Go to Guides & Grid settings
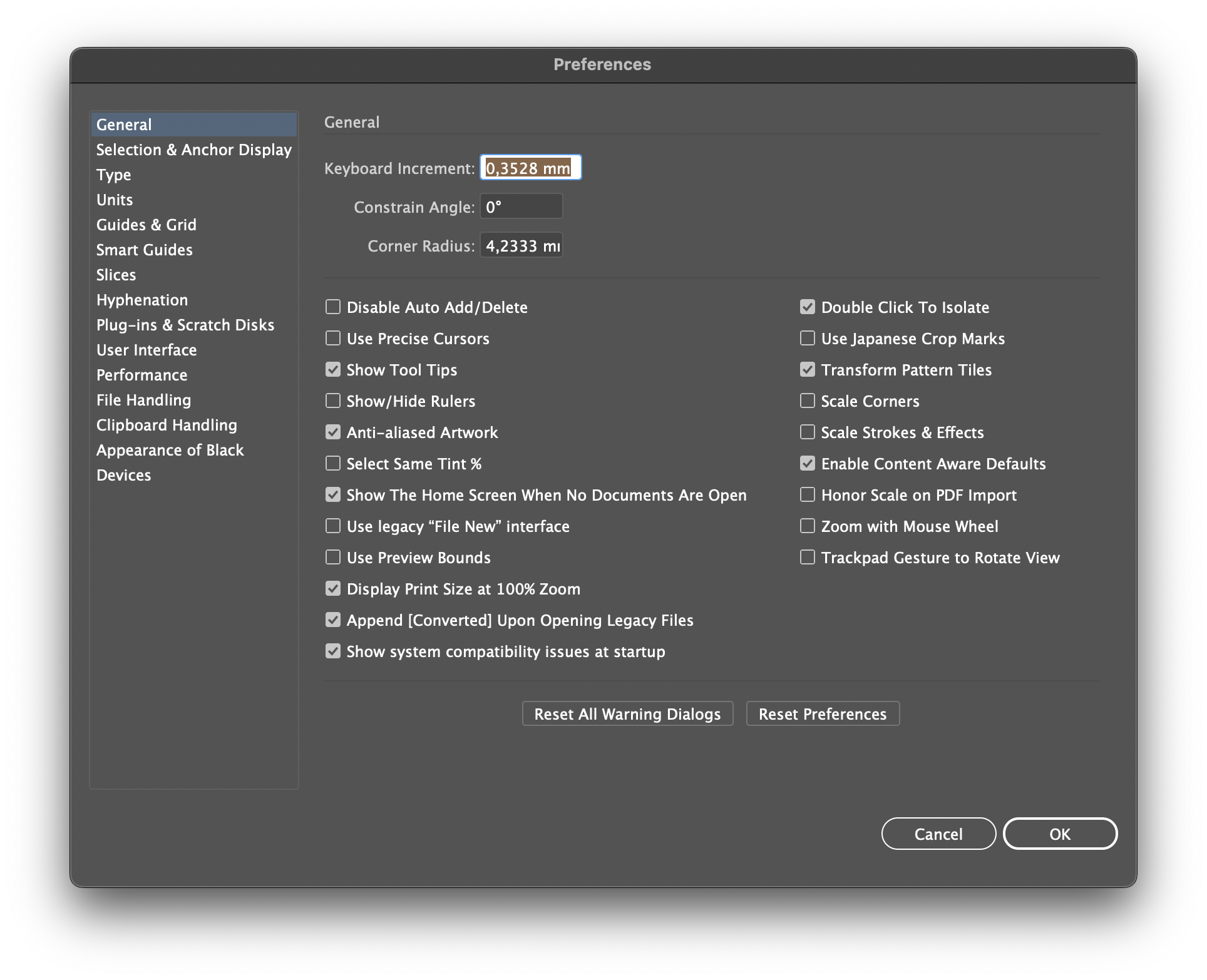This screenshot has height=980, width=1207. coord(146,225)
